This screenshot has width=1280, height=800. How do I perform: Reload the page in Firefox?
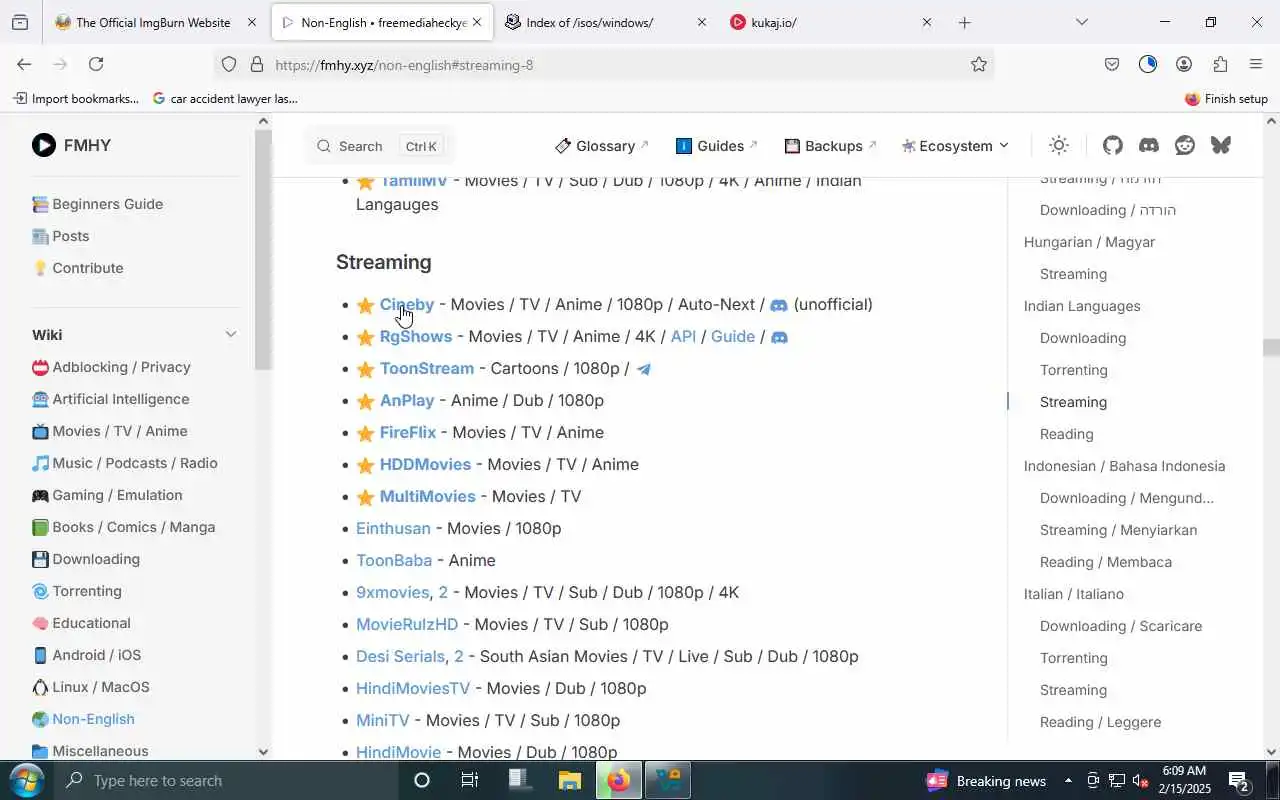point(96,64)
